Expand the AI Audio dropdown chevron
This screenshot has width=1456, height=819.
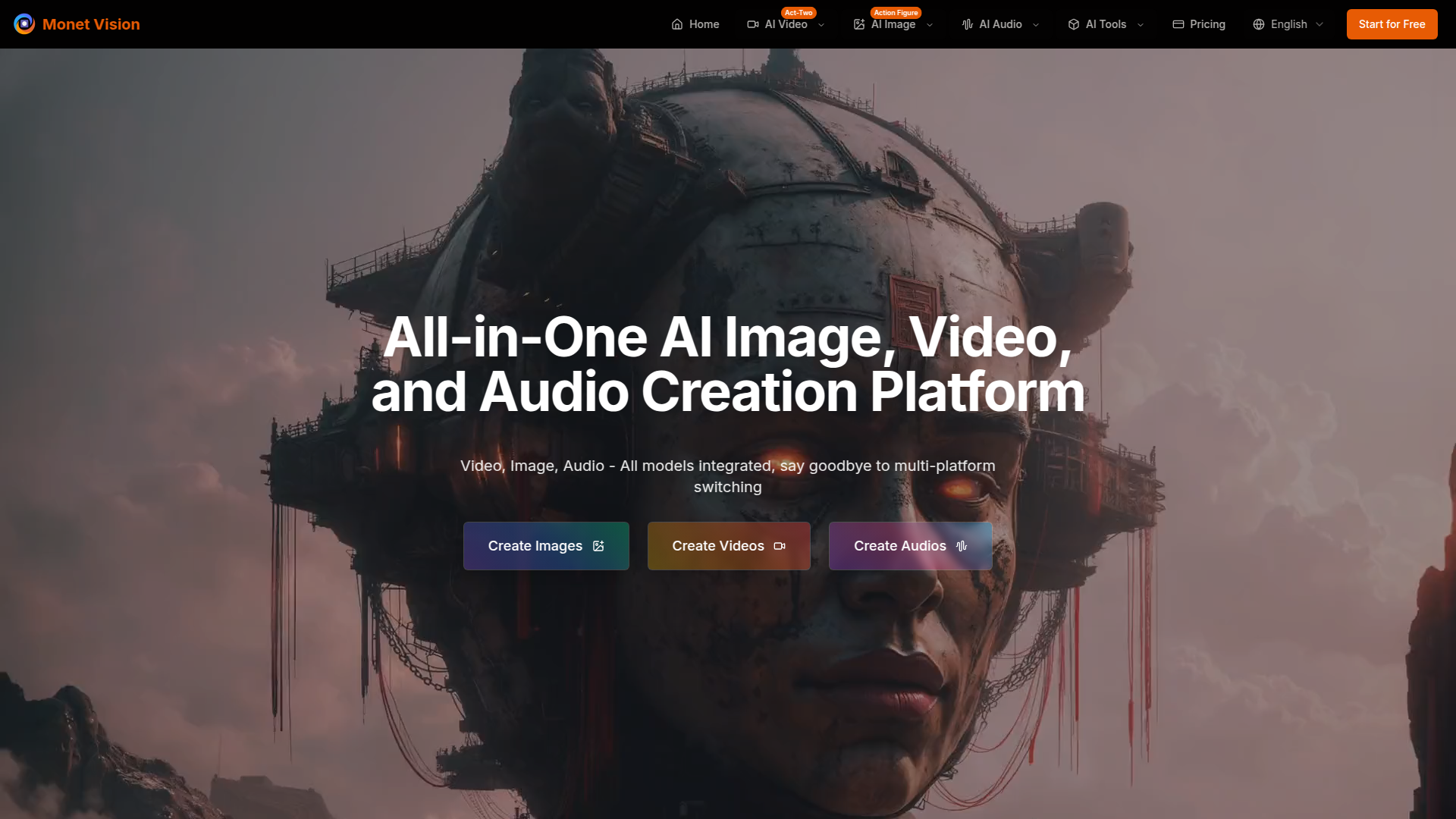pyautogui.click(x=1036, y=25)
